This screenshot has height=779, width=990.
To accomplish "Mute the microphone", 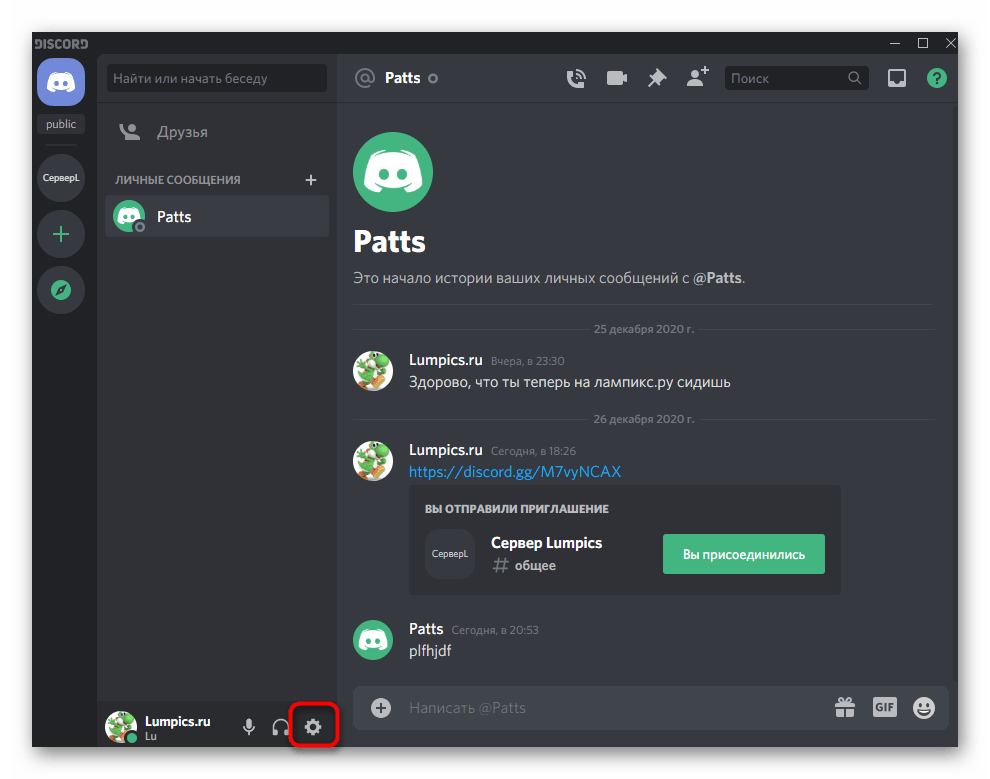I will pyautogui.click(x=249, y=727).
